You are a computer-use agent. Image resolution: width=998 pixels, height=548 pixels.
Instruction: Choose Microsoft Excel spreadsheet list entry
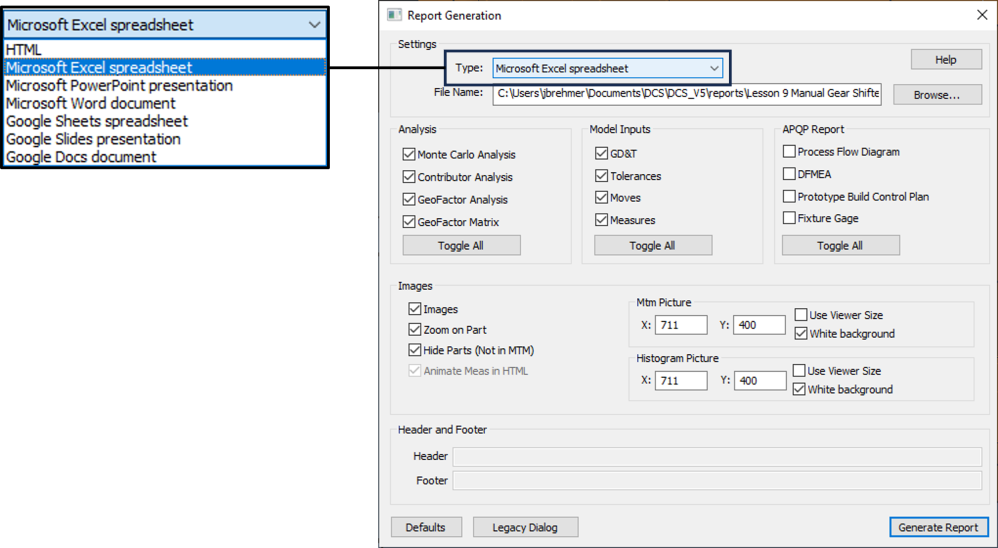(165, 67)
